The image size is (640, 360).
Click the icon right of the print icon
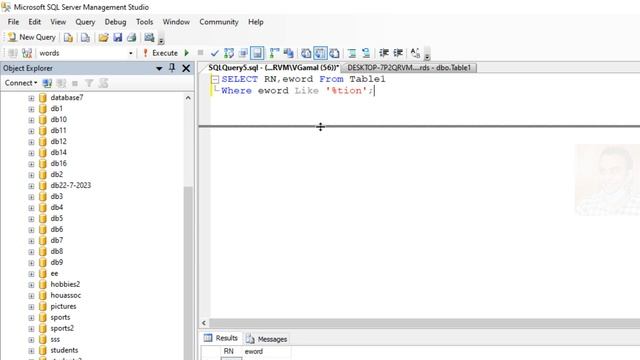tap(149, 38)
